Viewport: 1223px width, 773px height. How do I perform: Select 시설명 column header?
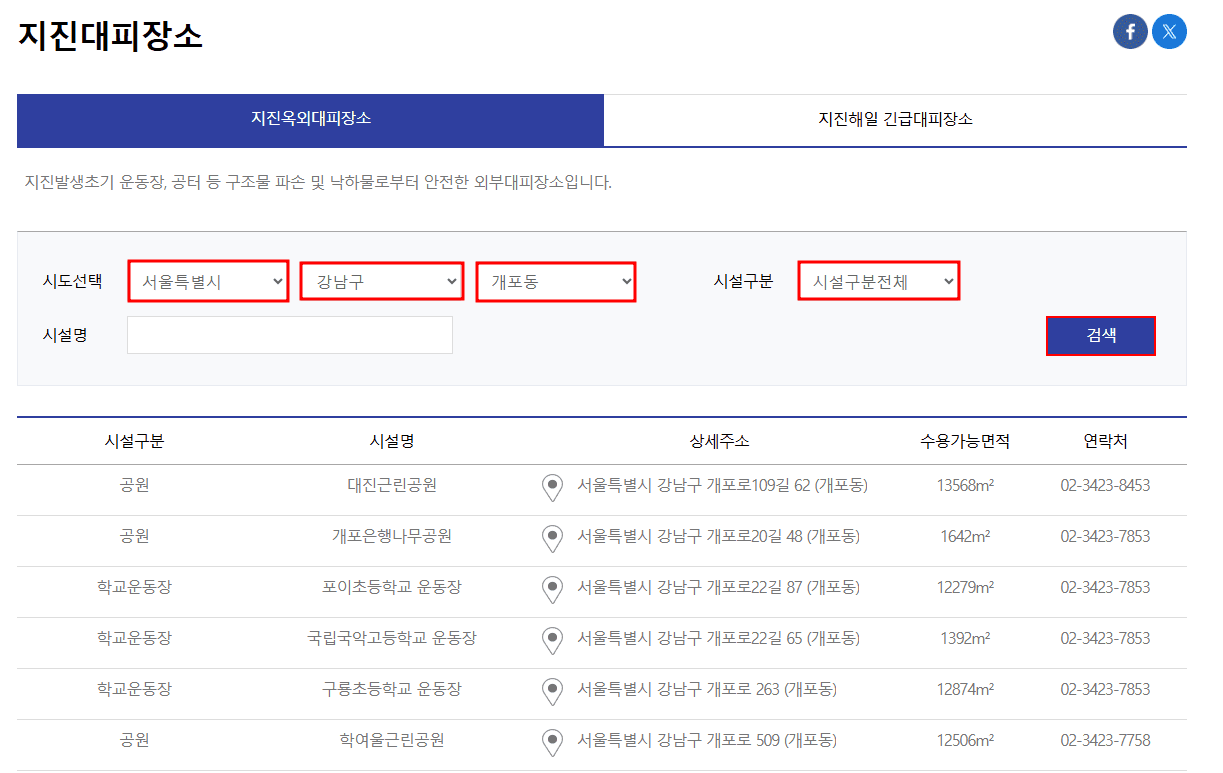click(392, 441)
